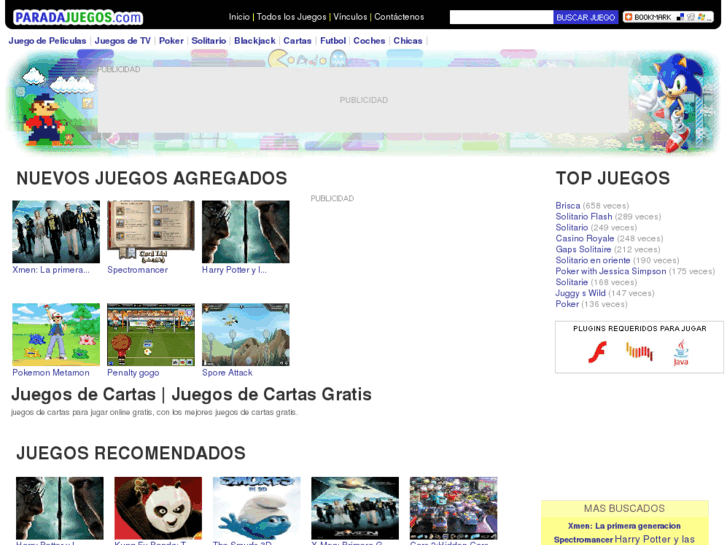This screenshot has height=545, width=727.
Task: Open Gaps Solitaire in Top Juegos
Action: (583, 250)
